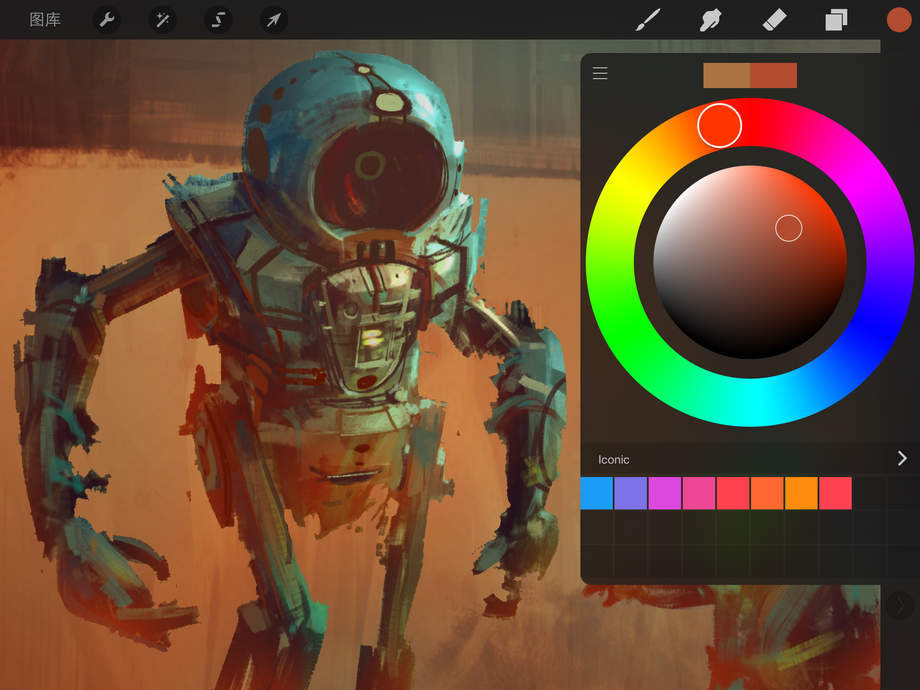Open the Gallery (图库) view

pos(45,20)
